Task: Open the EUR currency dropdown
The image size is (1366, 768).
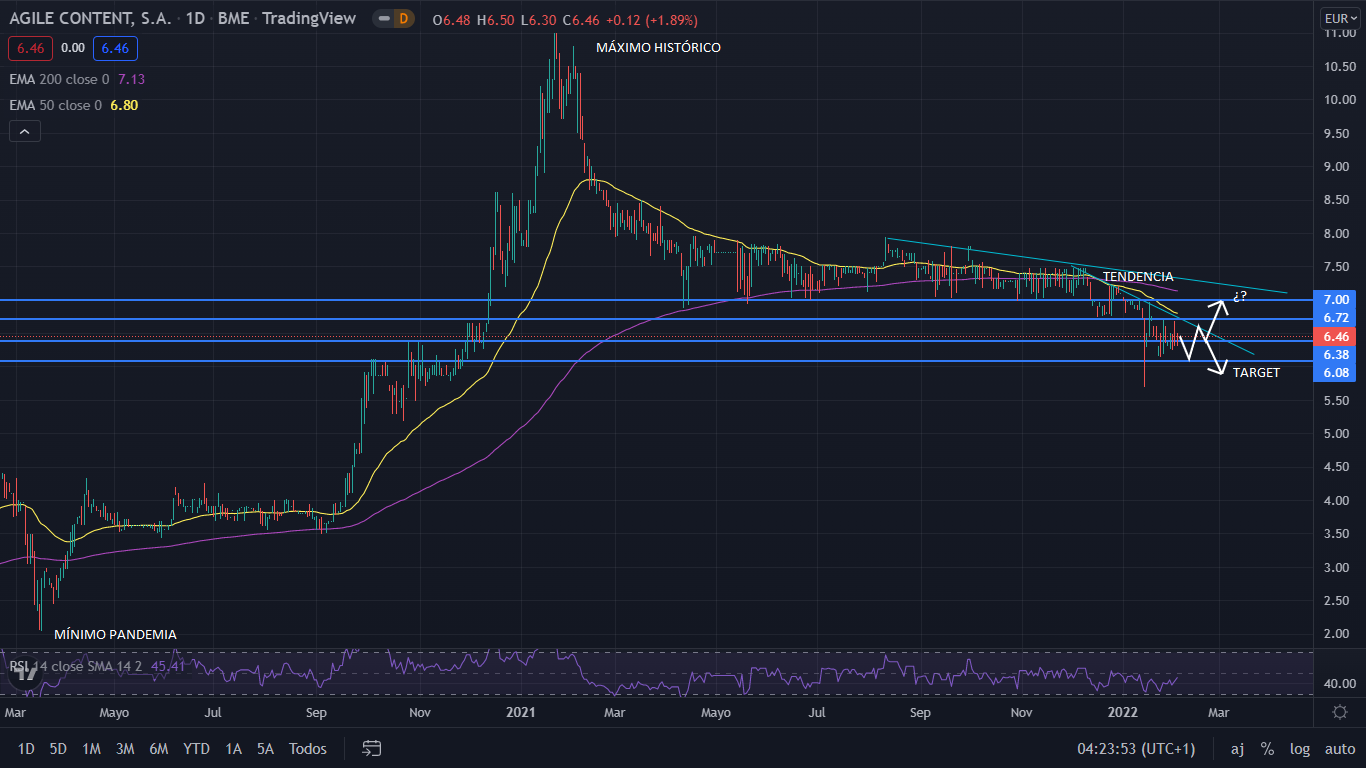Action: point(1340,18)
